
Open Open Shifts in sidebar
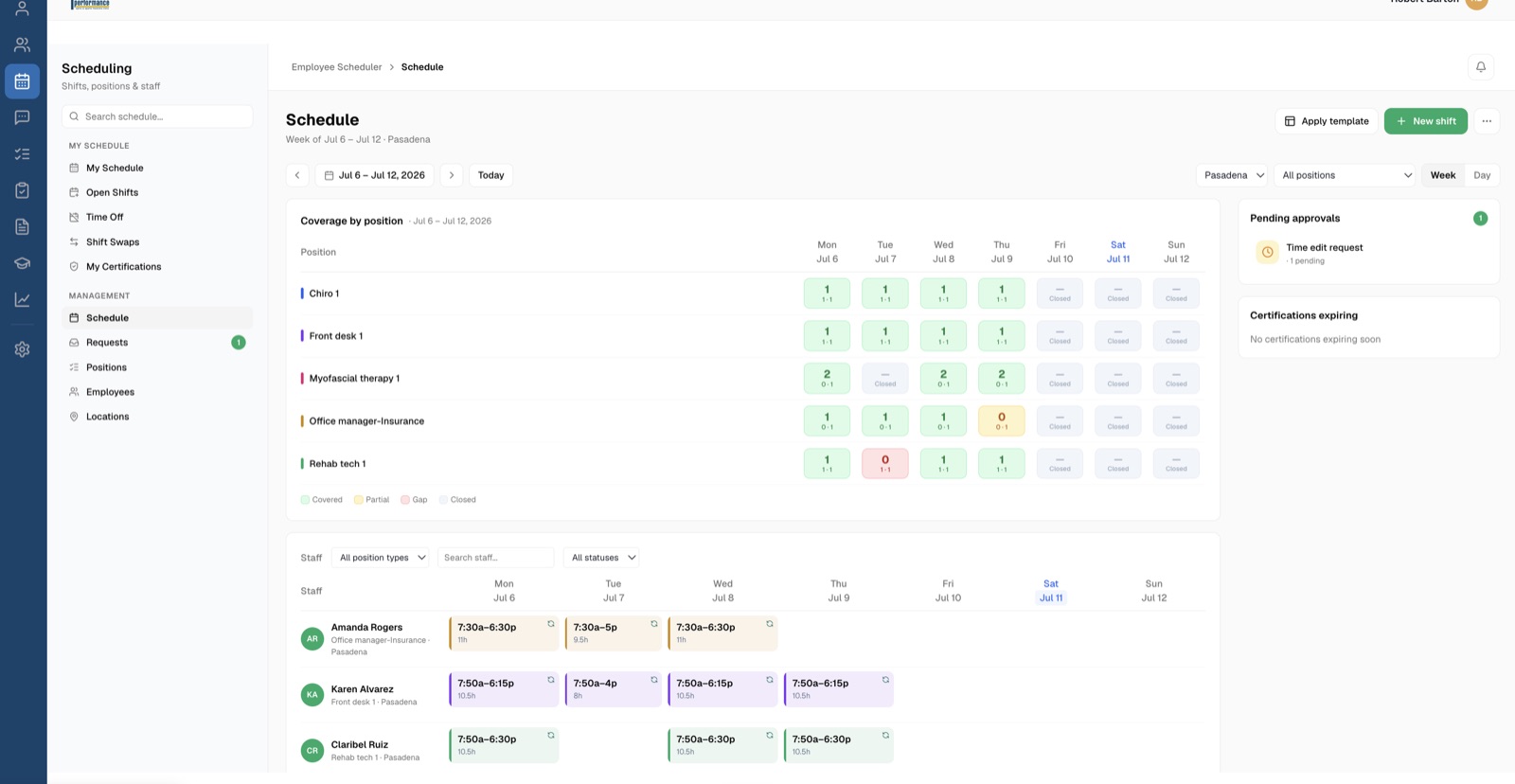click(157, 192)
